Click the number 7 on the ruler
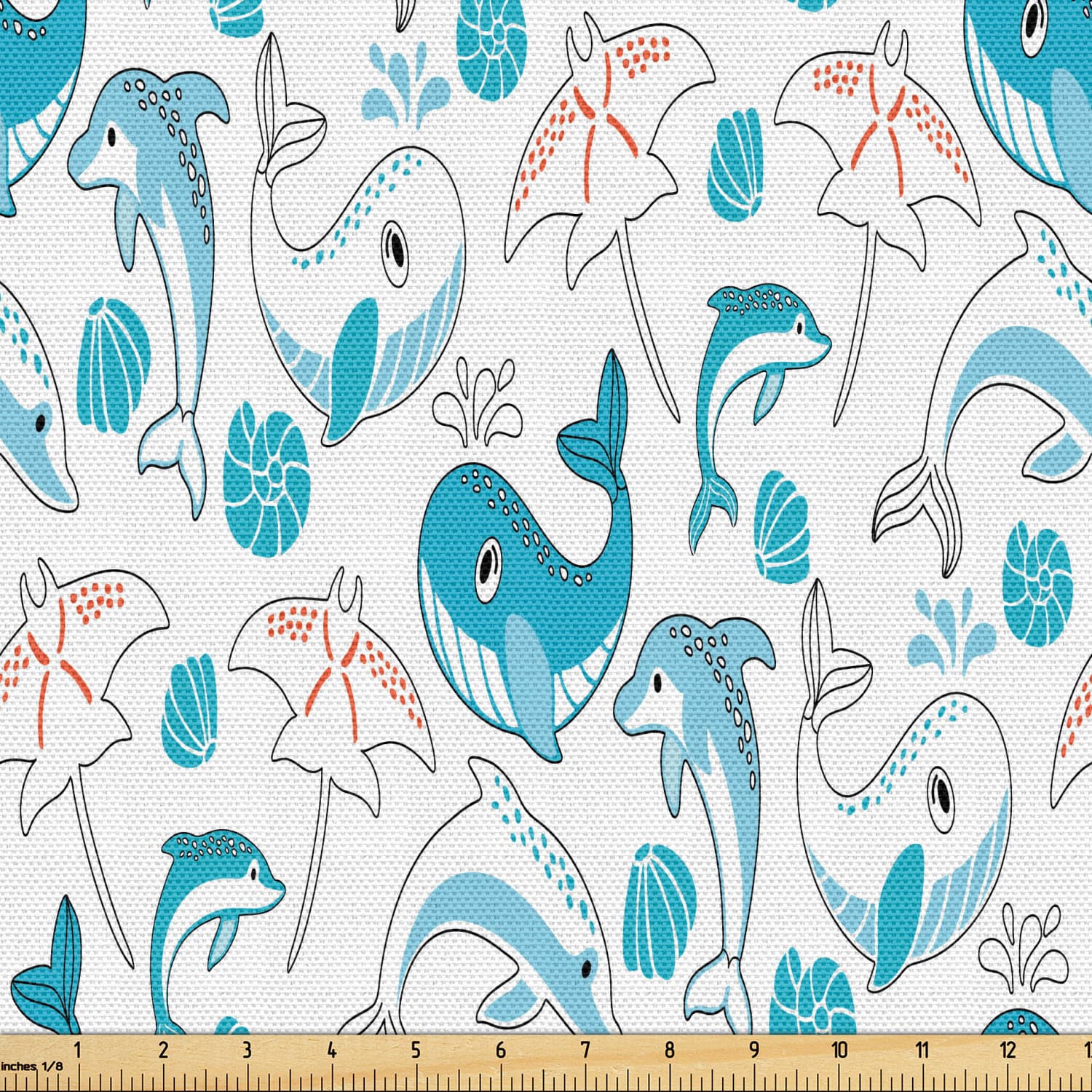Viewport: 1092px width, 1092px height. (585, 1050)
